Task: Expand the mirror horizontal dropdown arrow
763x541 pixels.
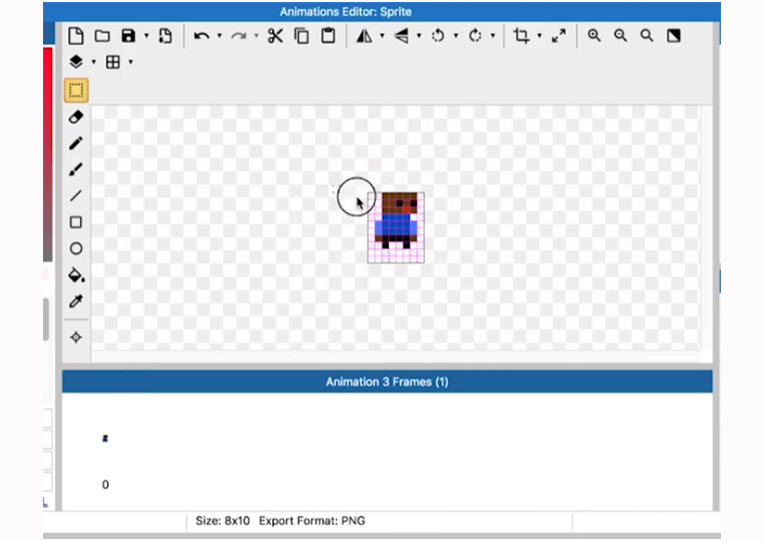Action: tap(382, 36)
